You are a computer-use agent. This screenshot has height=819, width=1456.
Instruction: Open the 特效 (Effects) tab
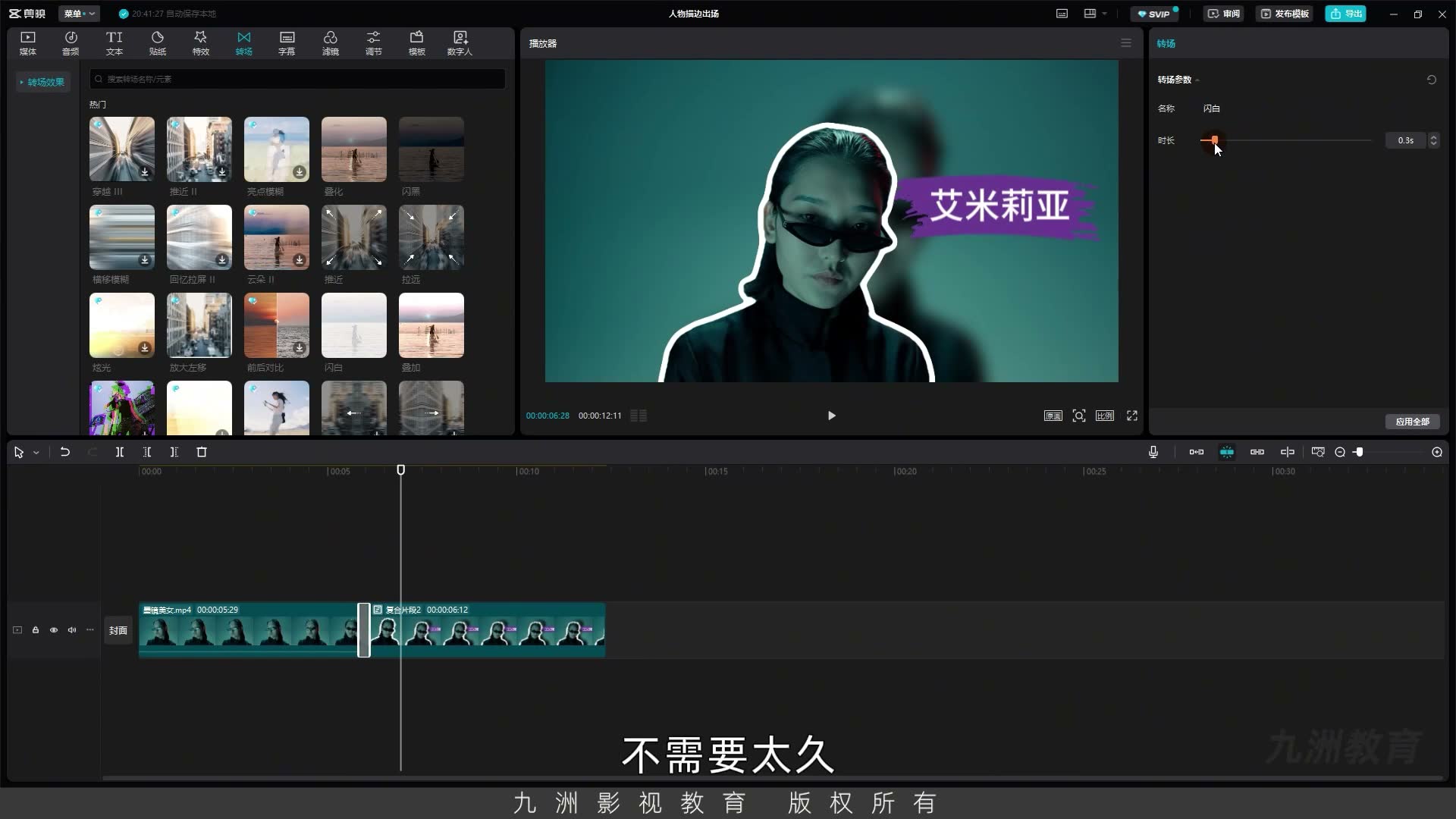[x=201, y=43]
